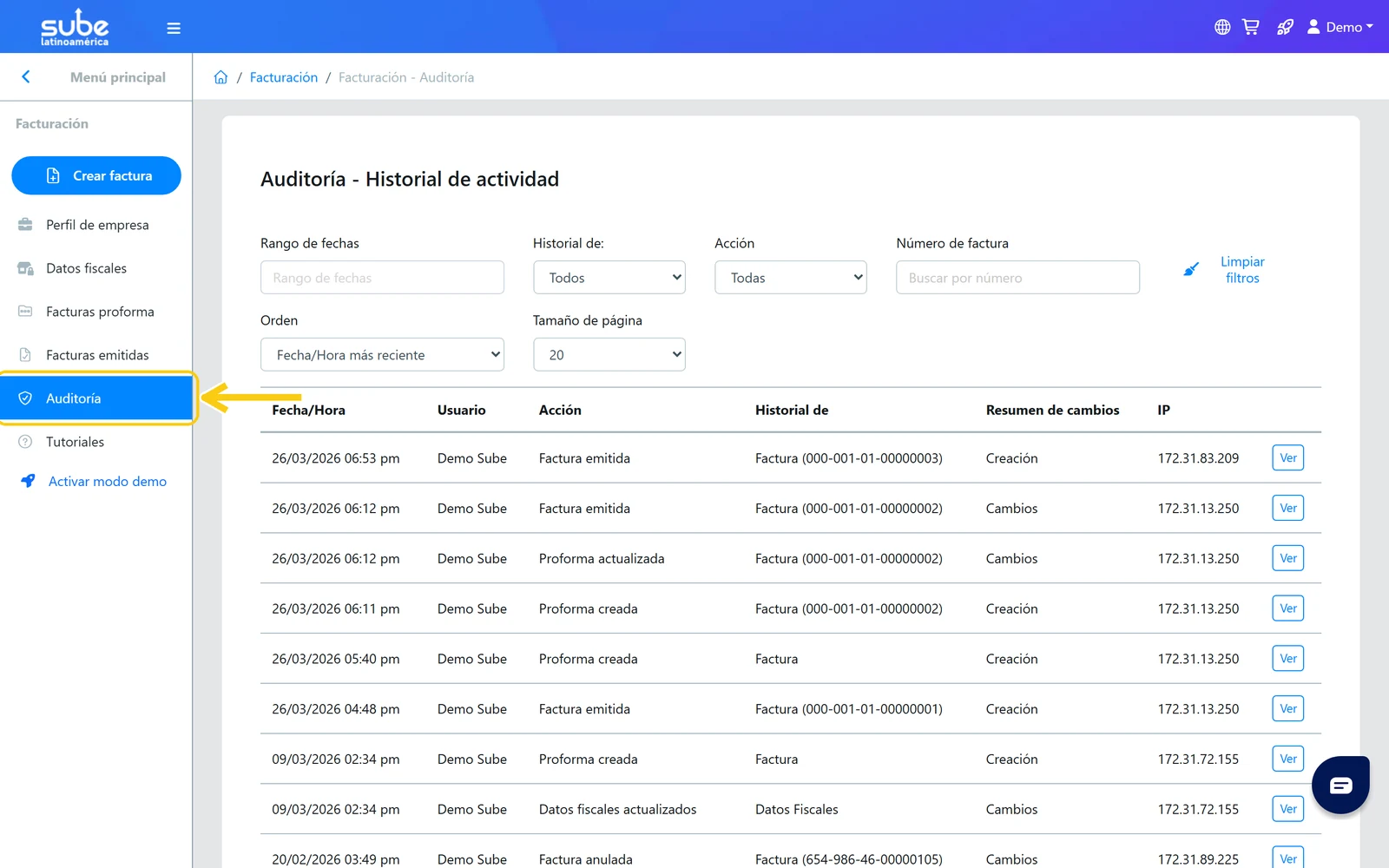The height and width of the screenshot is (868, 1389).
Task: Click Limpiar filtros link
Action: coord(1242,270)
